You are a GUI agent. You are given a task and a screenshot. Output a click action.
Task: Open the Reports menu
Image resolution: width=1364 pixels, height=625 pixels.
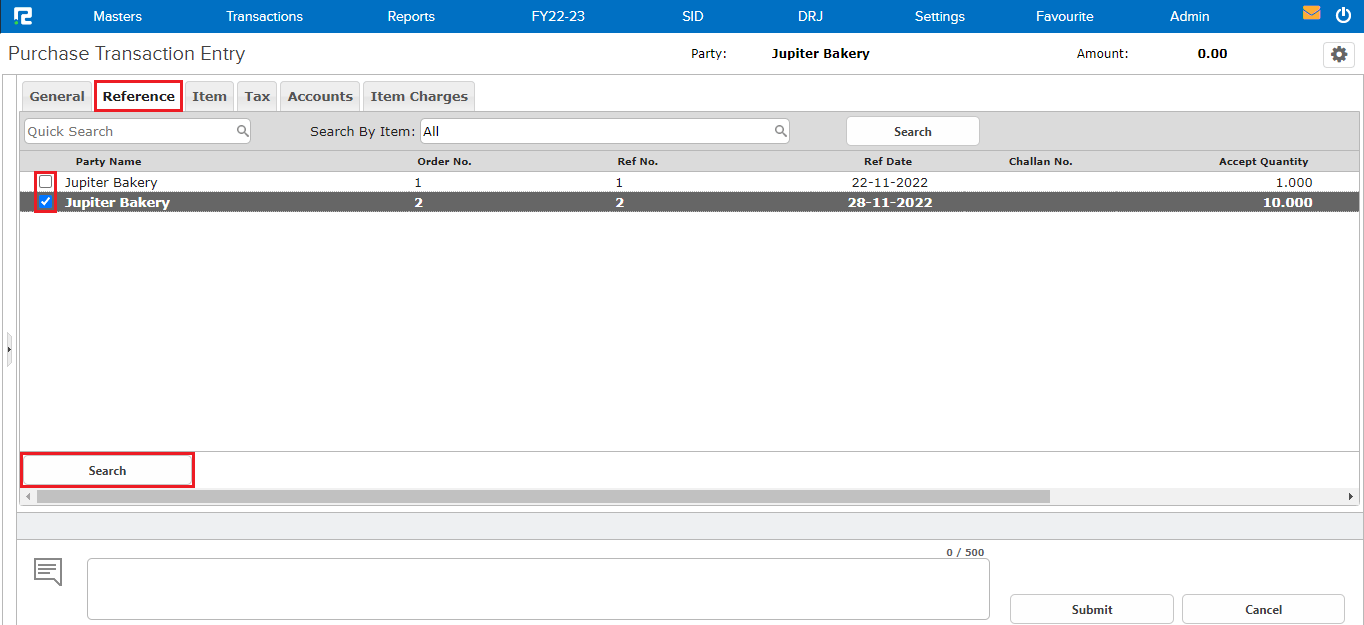[x=410, y=16]
